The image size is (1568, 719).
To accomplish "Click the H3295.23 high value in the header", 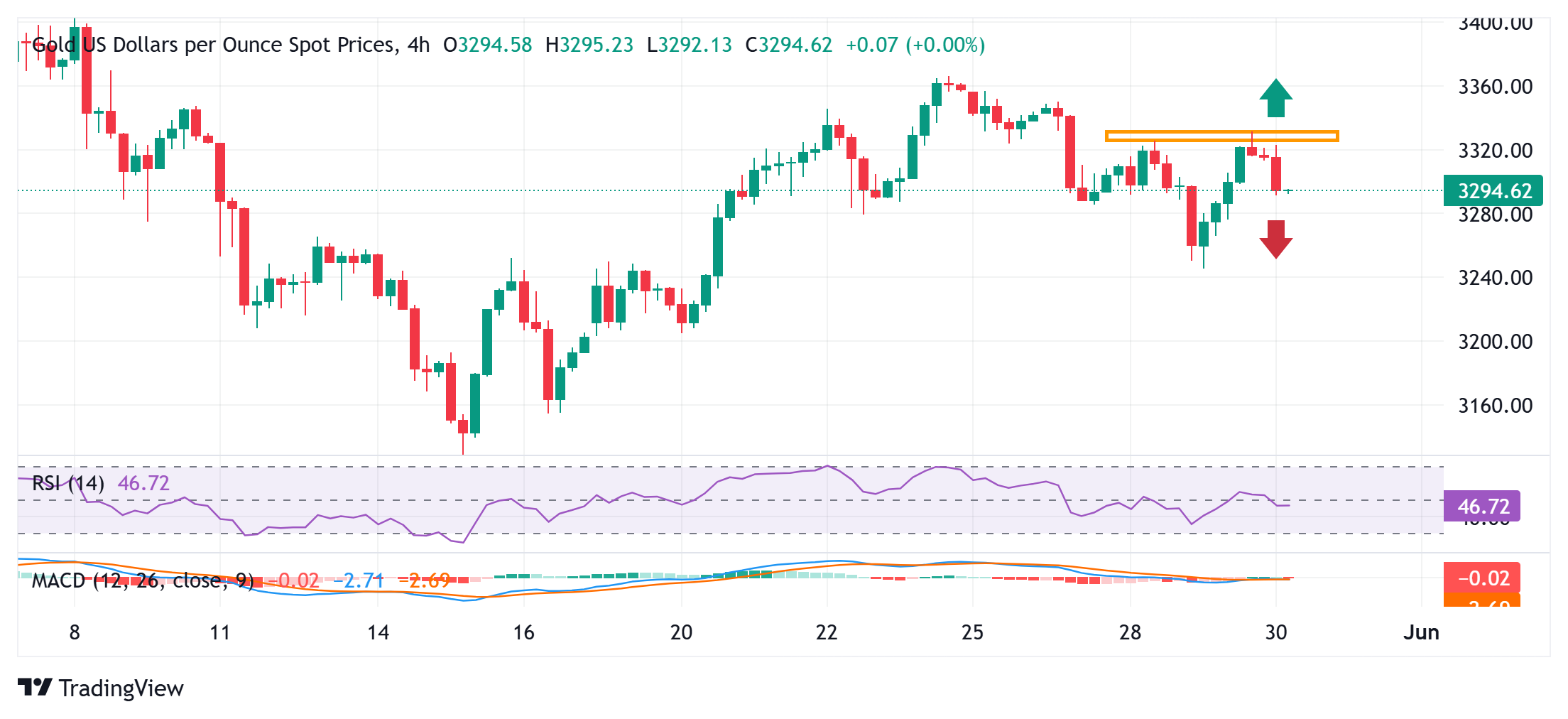I will [x=589, y=45].
